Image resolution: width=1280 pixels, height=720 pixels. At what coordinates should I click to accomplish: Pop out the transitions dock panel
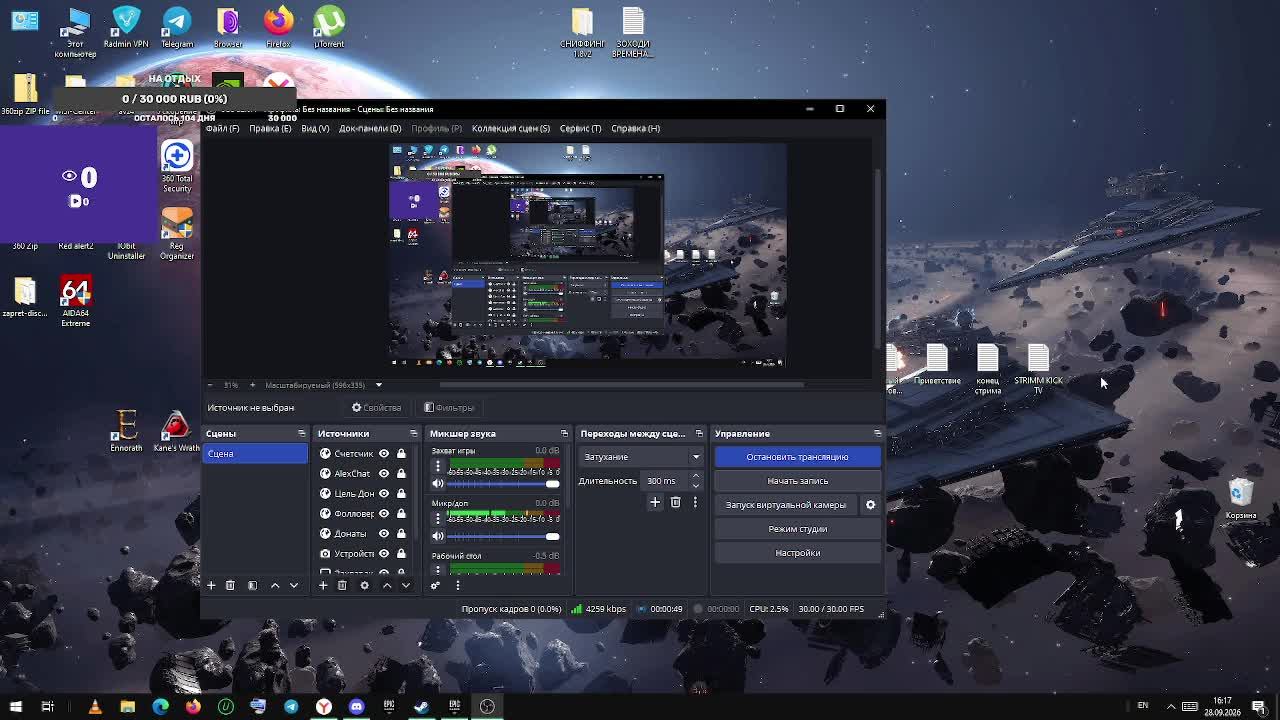(699, 434)
